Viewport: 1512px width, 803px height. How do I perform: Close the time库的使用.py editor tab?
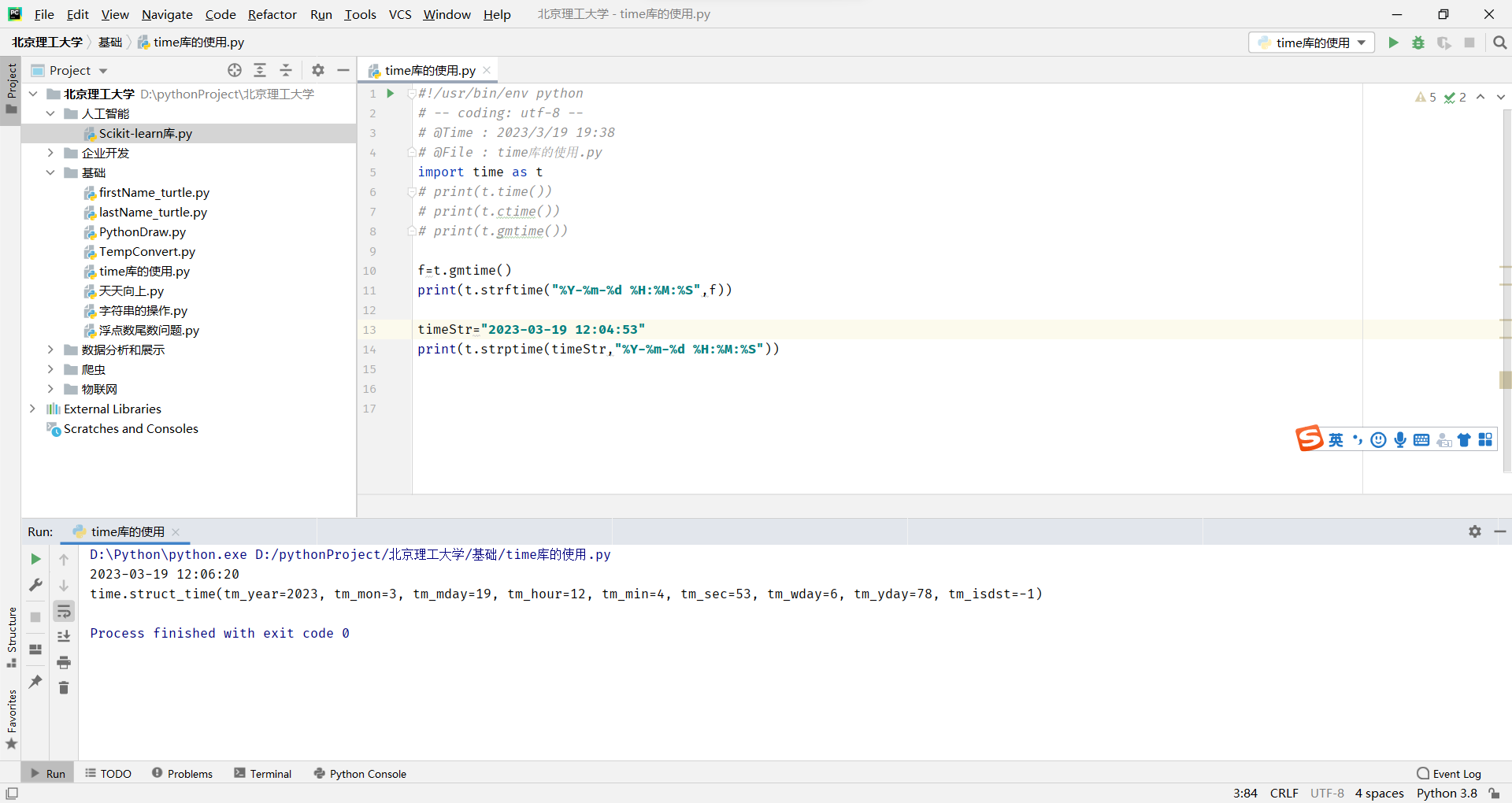tap(487, 70)
